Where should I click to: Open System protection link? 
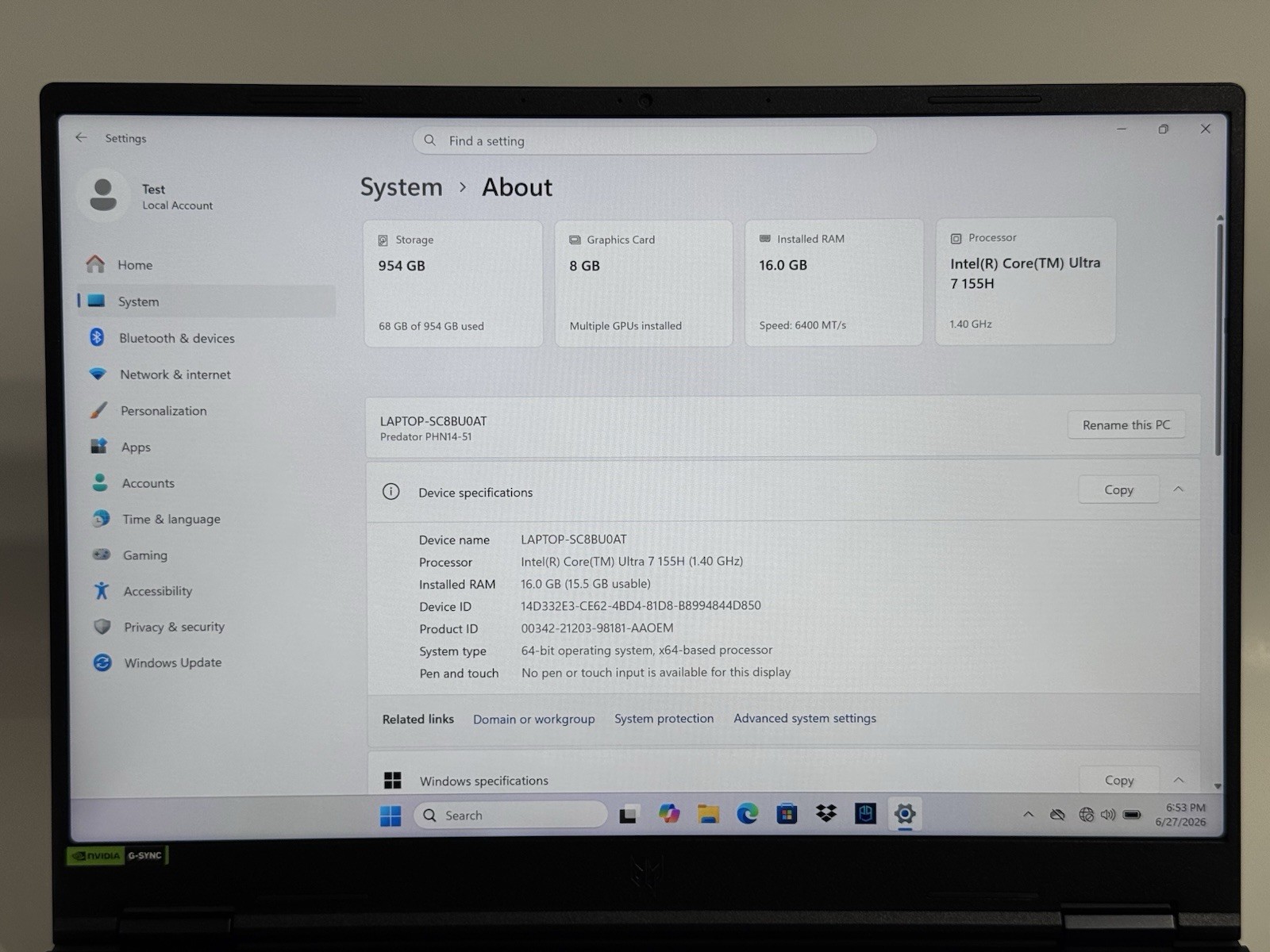pos(664,719)
